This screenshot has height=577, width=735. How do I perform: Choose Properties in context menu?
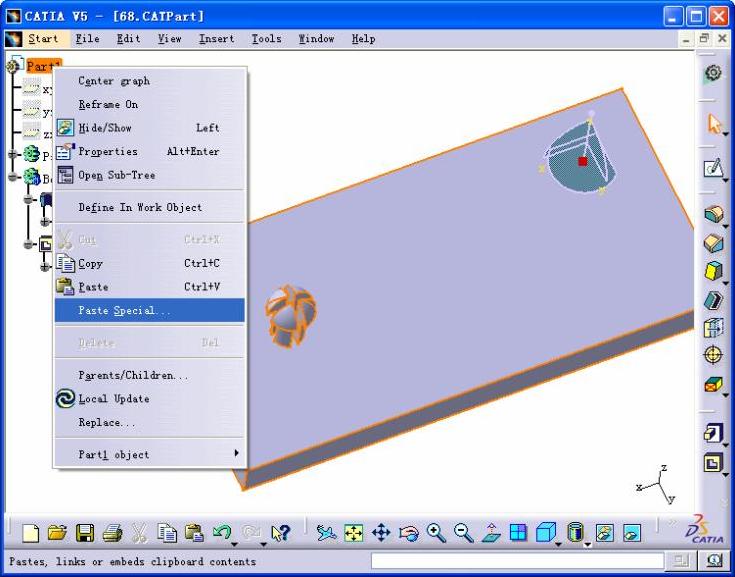[x=150, y=151]
